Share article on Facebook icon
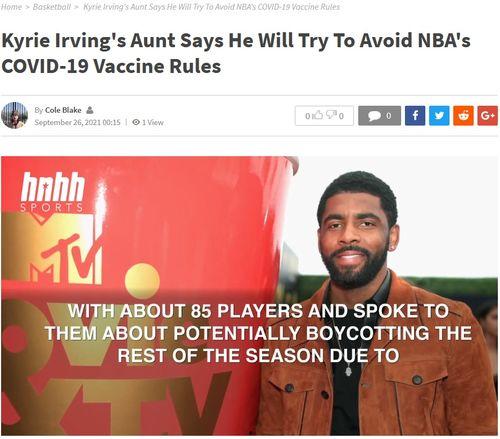 click(415, 116)
